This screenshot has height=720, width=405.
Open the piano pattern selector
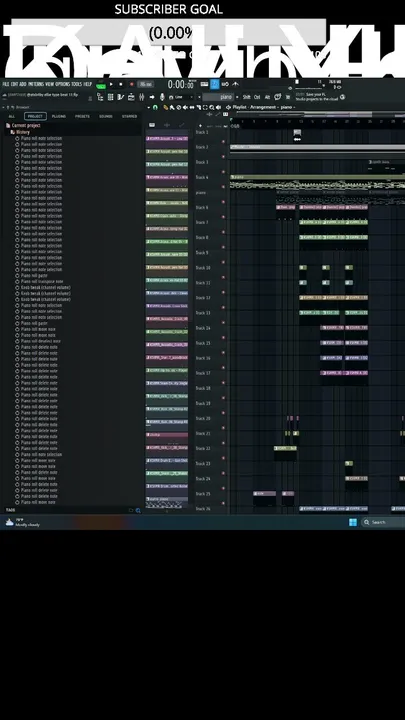pos(219,97)
